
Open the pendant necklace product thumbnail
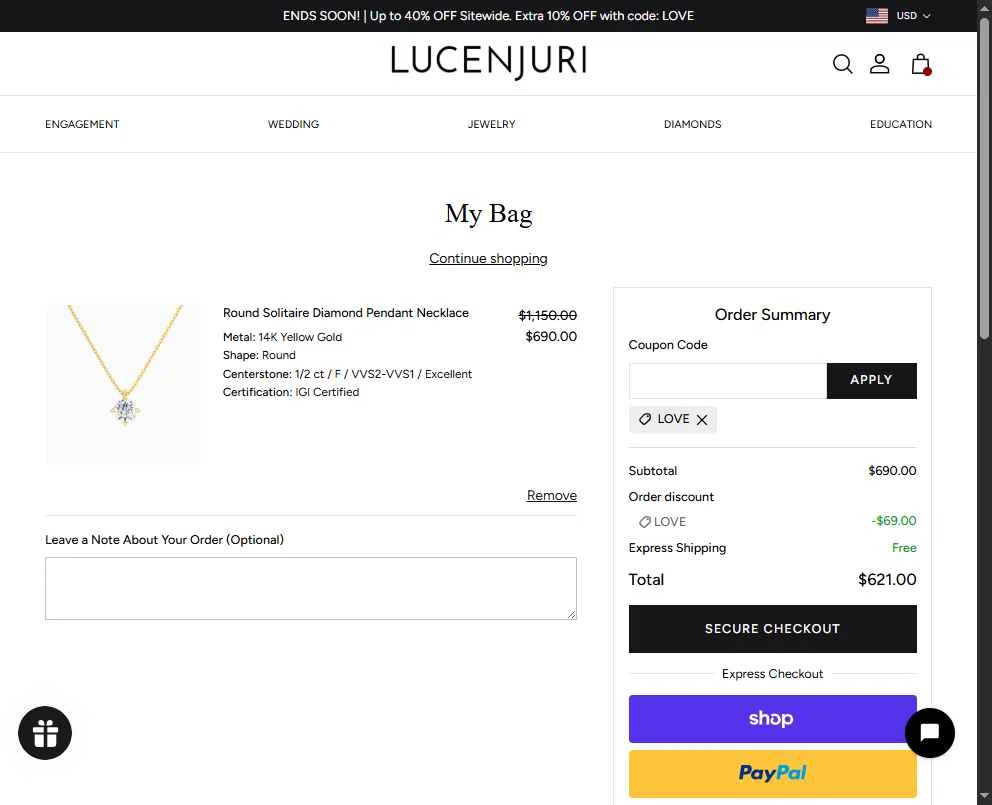click(x=124, y=384)
